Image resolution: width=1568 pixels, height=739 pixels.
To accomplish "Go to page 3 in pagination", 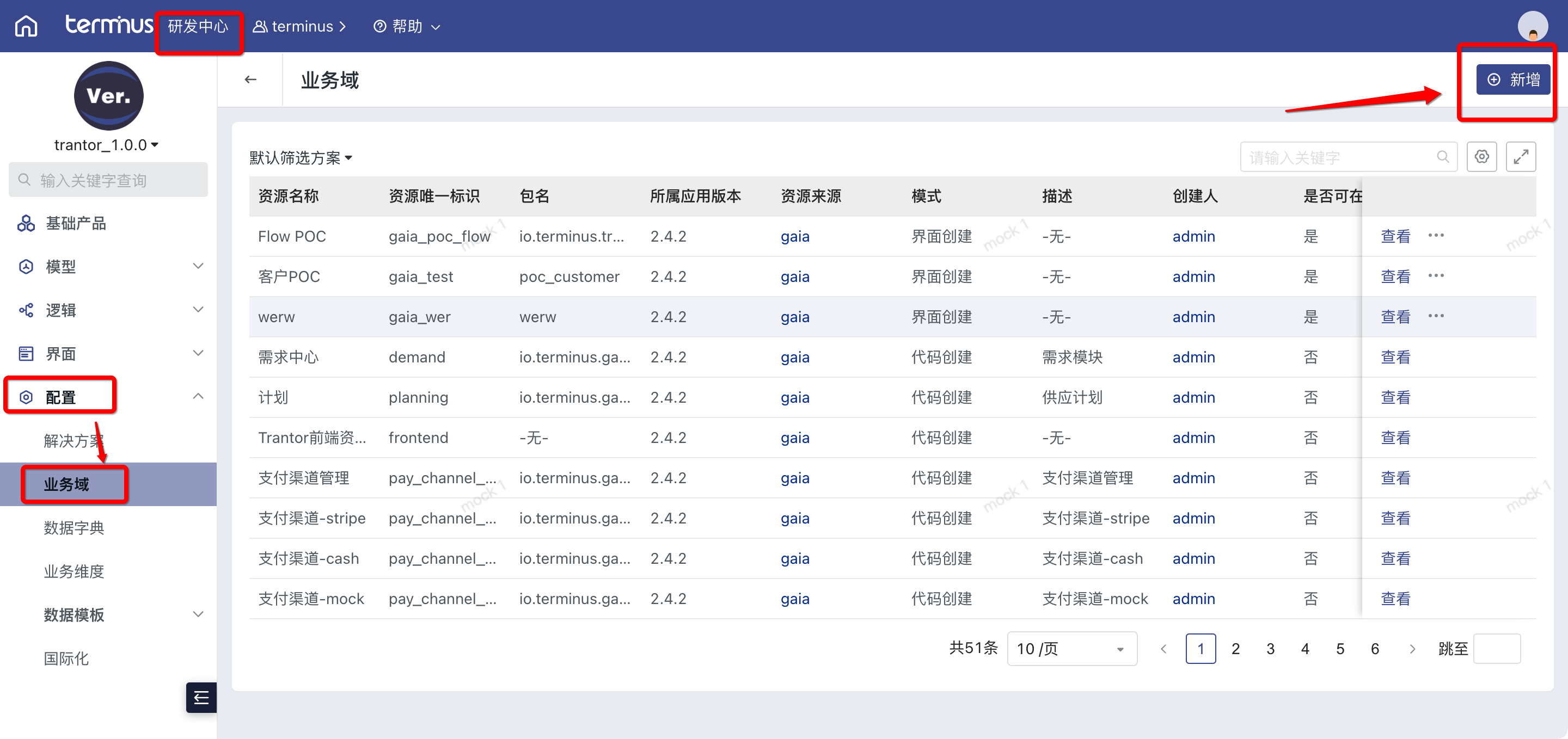I will pyautogui.click(x=1270, y=648).
